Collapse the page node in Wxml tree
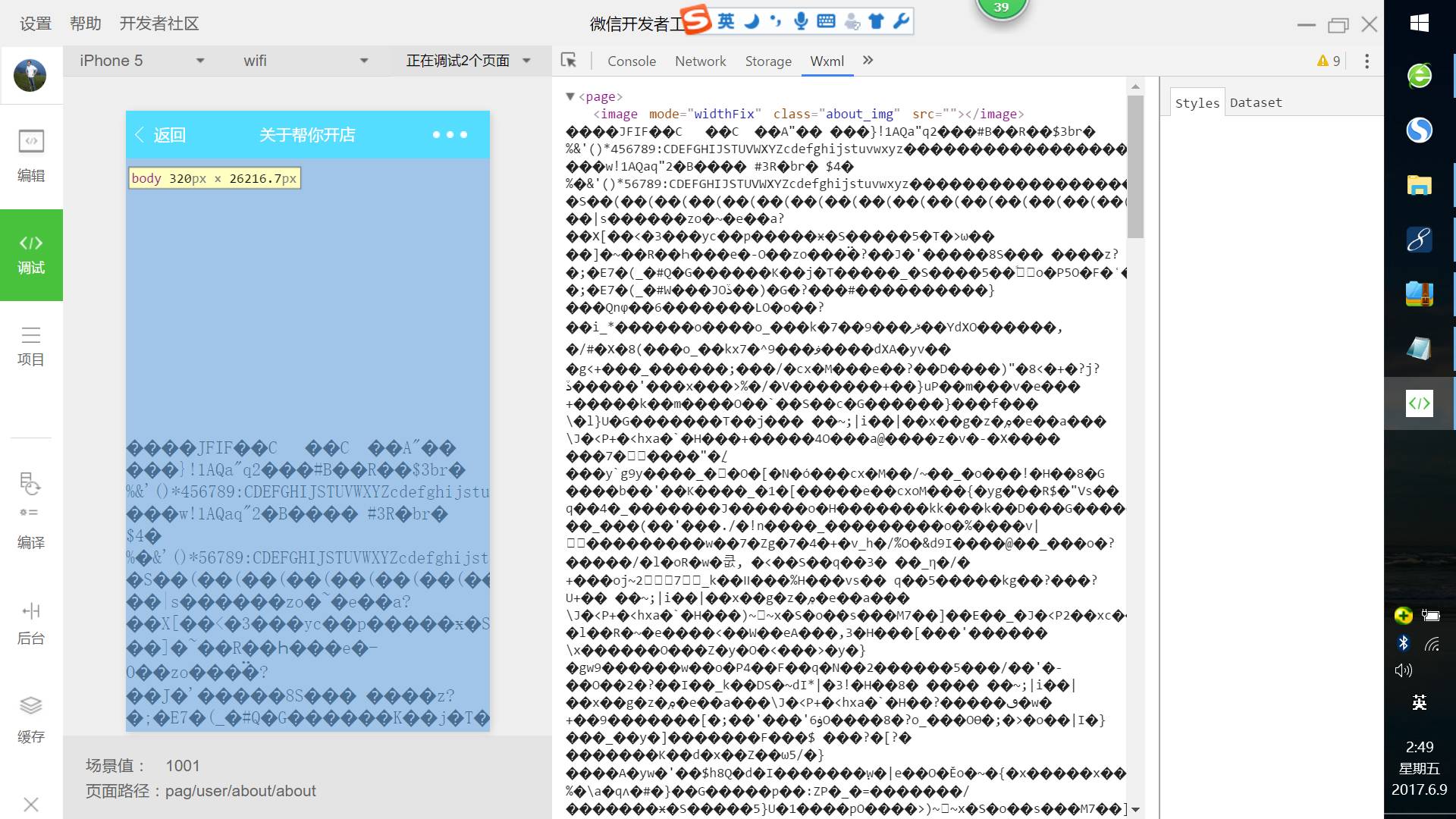Viewport: 1456px width, 819px height. pyautogui.click(x=570, y=96)
